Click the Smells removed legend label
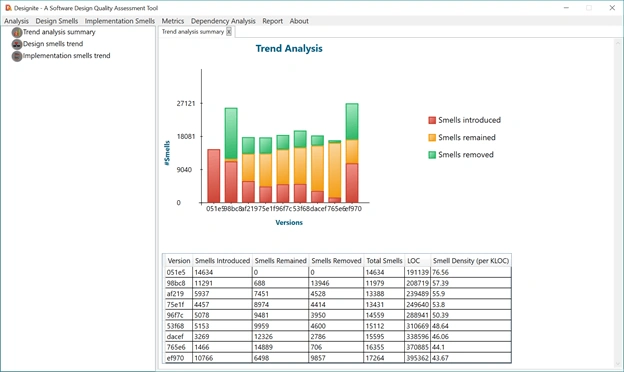The image size is (624, 372). click(x=466, y=155)
